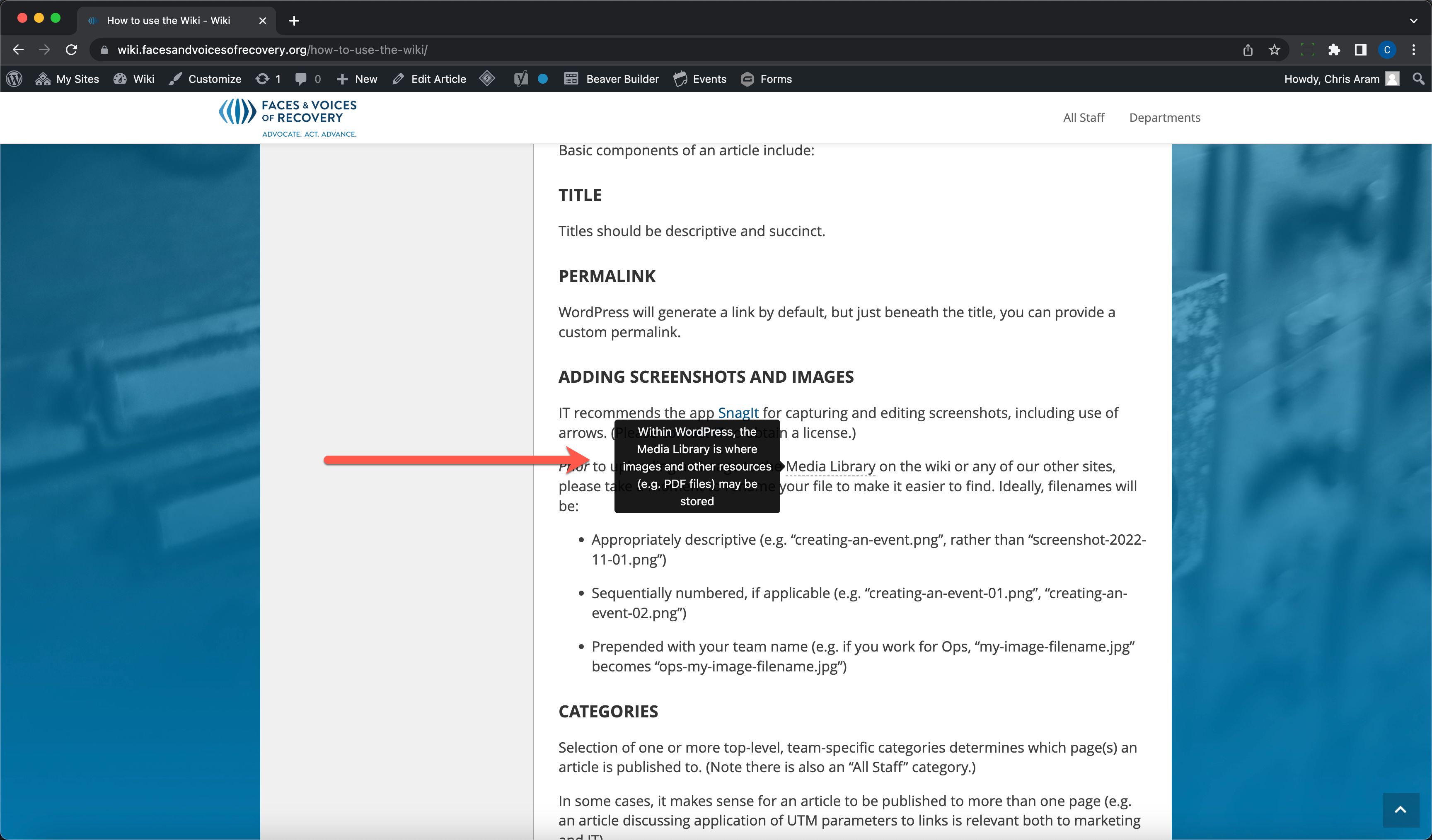Click the WordPress logo in admin bar
Viewport: 1432px width, 840px height.
(x=14, y=79)
